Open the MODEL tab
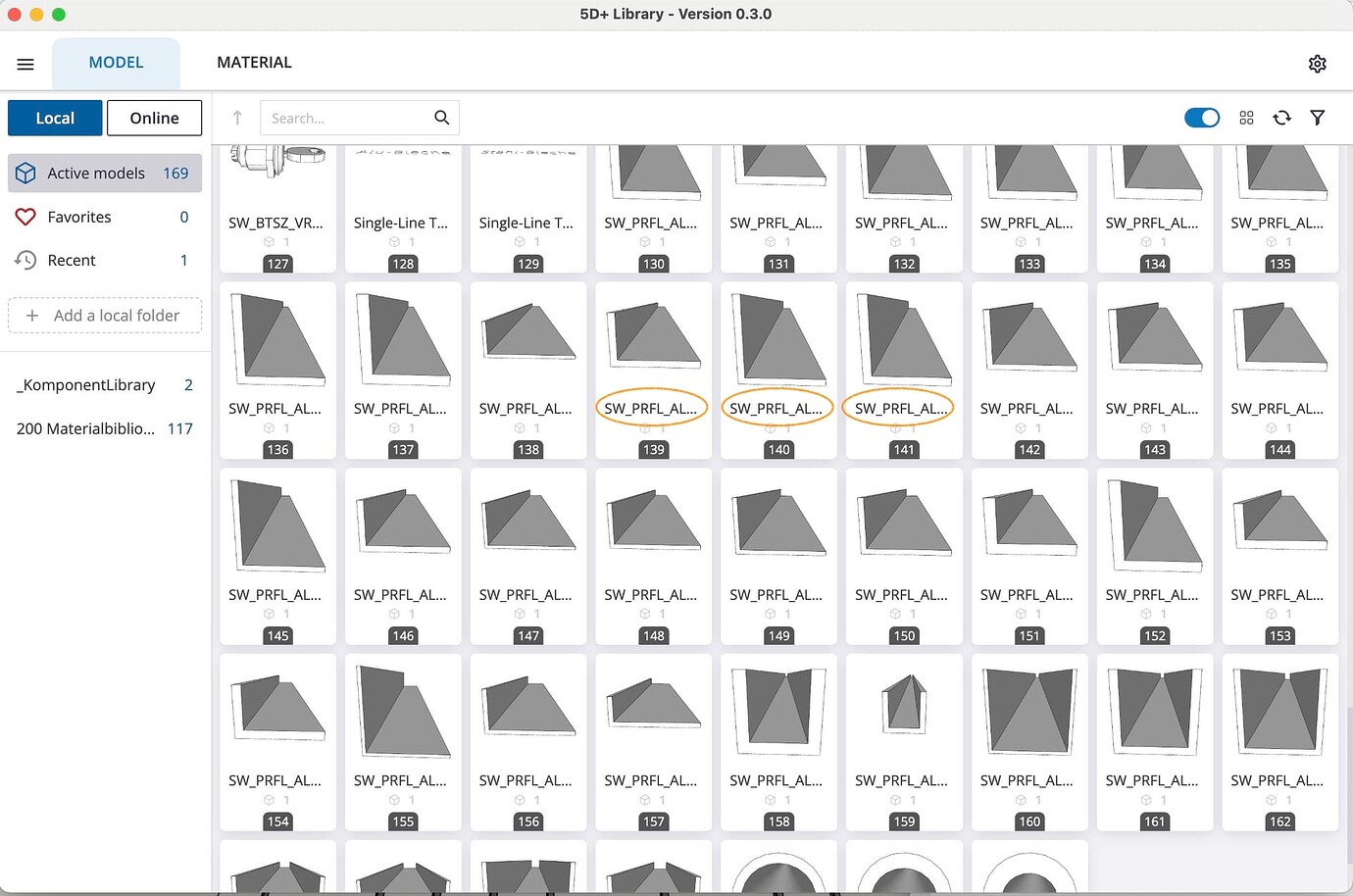Screen dimensions: 1353x896 pyautogui.click(x=116, y=62)
